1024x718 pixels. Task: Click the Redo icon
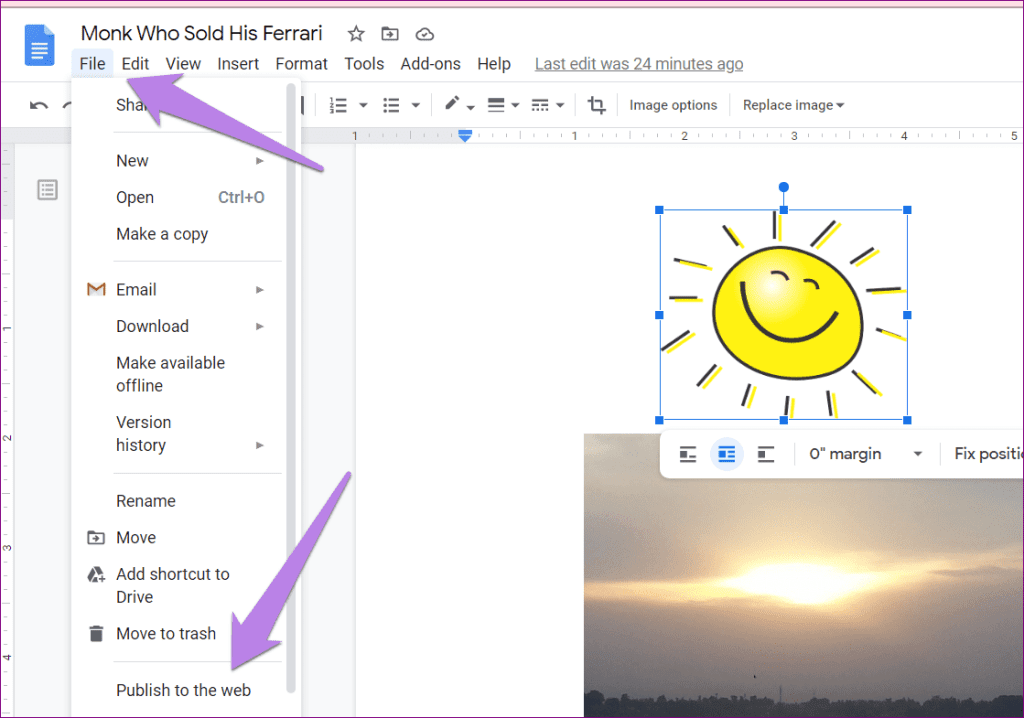[65, 104]
